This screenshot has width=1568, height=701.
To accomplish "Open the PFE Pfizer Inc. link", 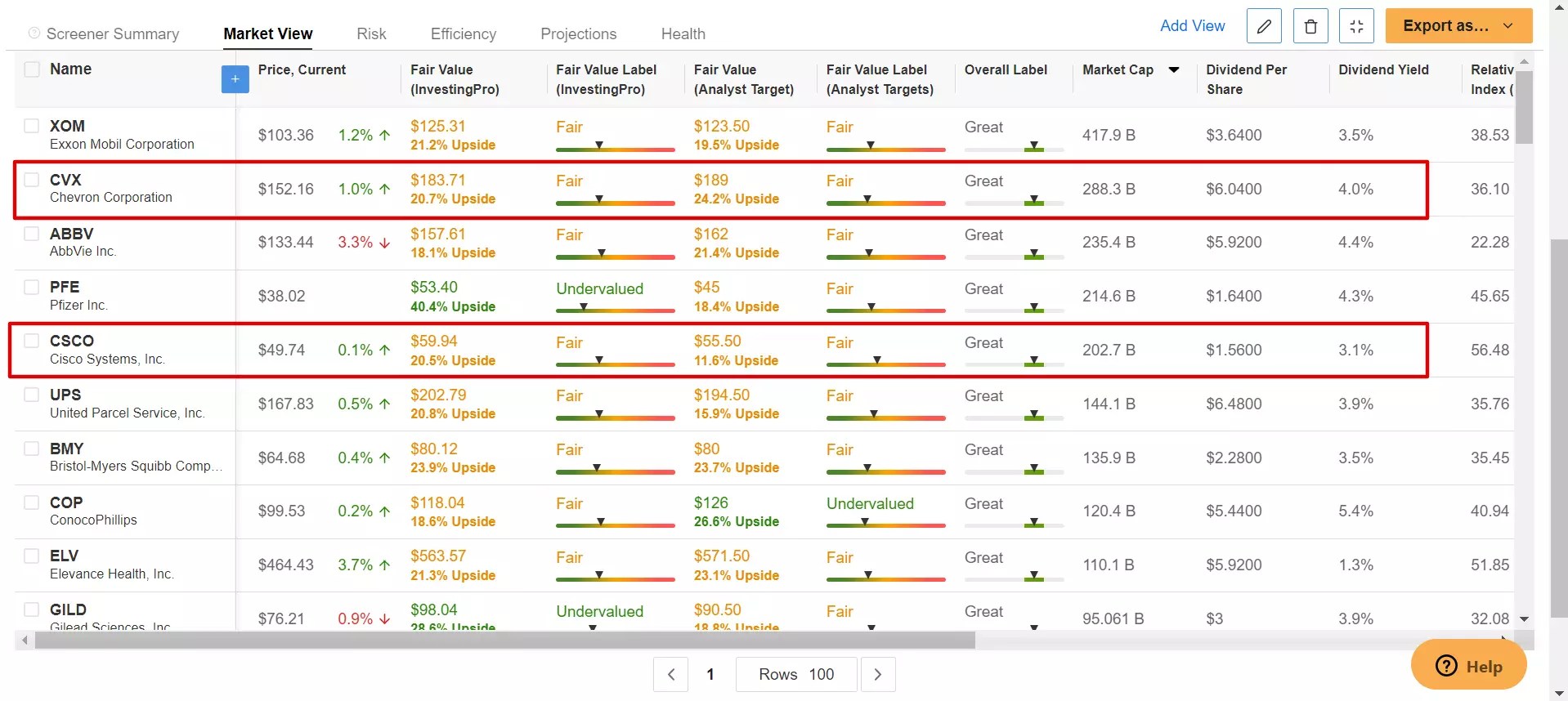I will pos(78,296).
